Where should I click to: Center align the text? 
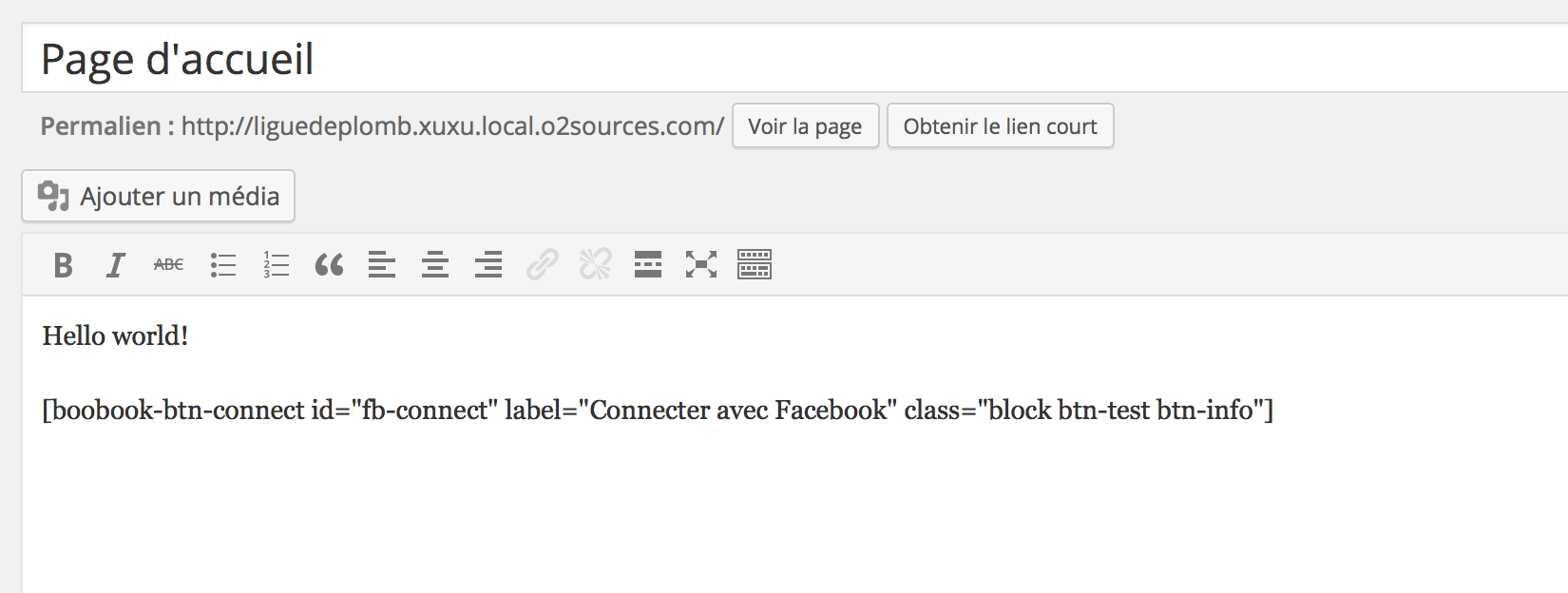435,265
